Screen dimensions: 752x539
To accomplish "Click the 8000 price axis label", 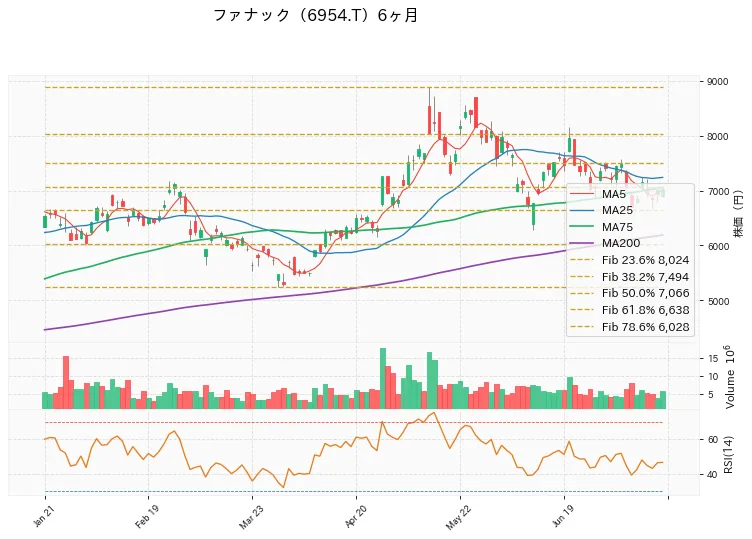I will point(717,137).
